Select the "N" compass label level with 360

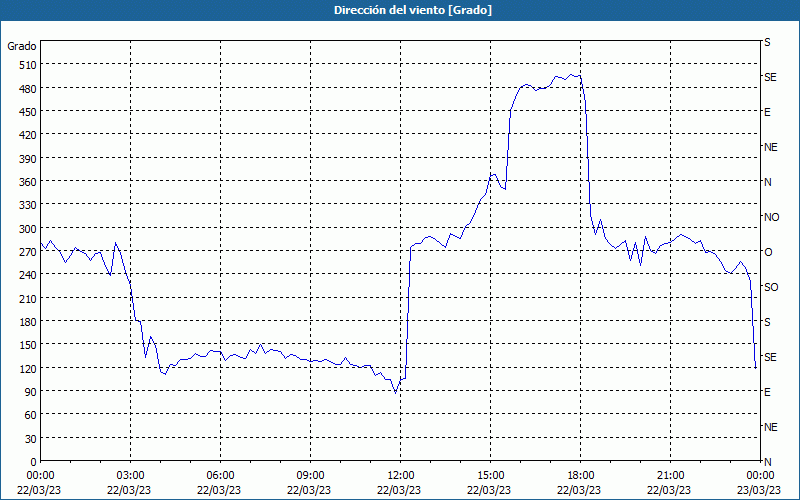767,182
